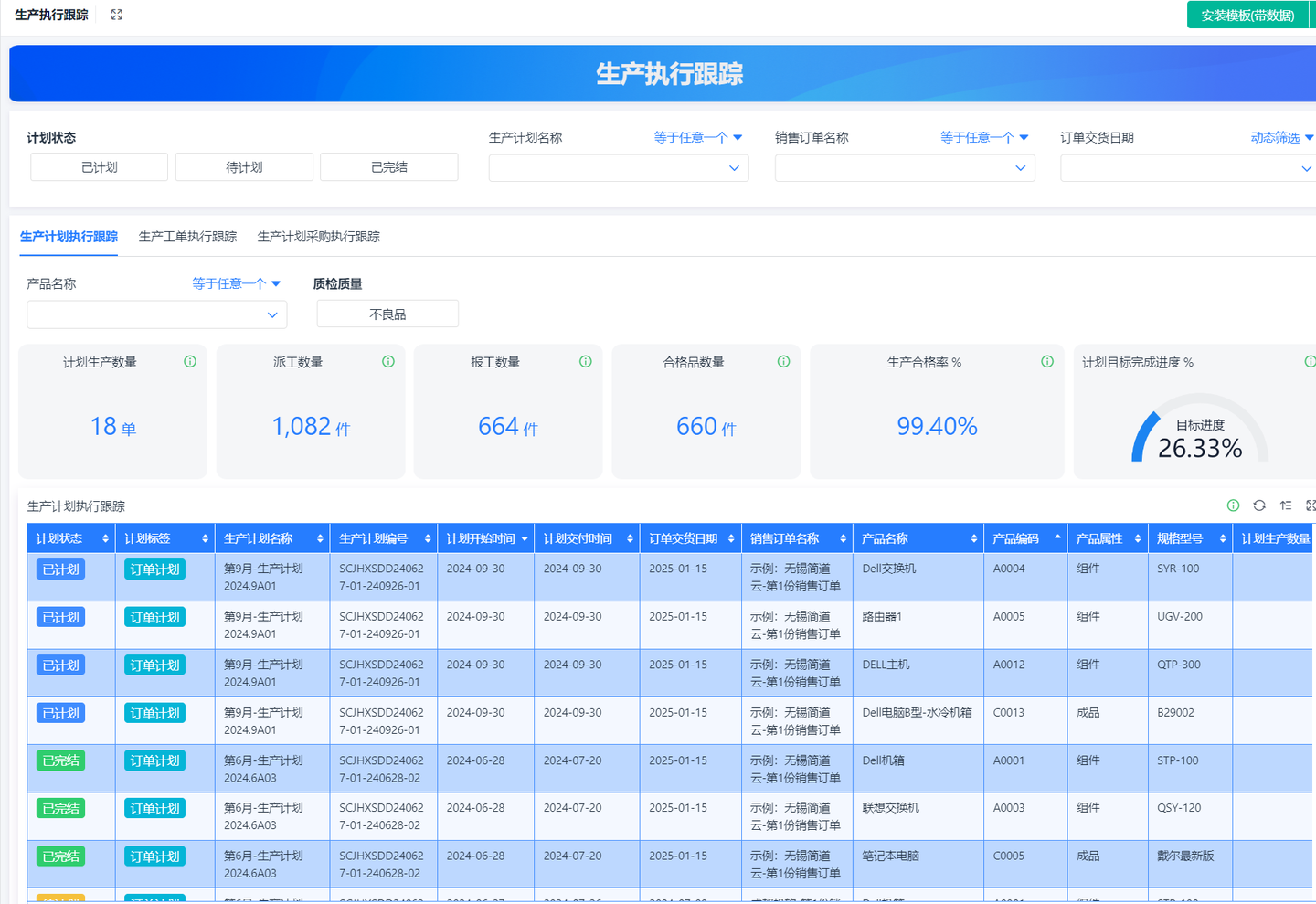1316x904 pixels.
Task: Enable the 待计划 status filter
Action: (x=243, y=166)
